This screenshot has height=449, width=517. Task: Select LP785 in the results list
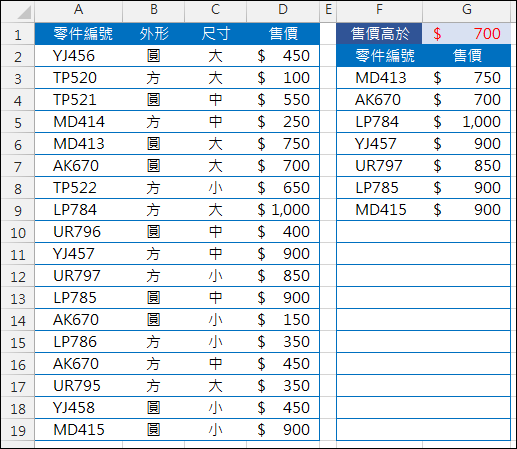point(379,188)
